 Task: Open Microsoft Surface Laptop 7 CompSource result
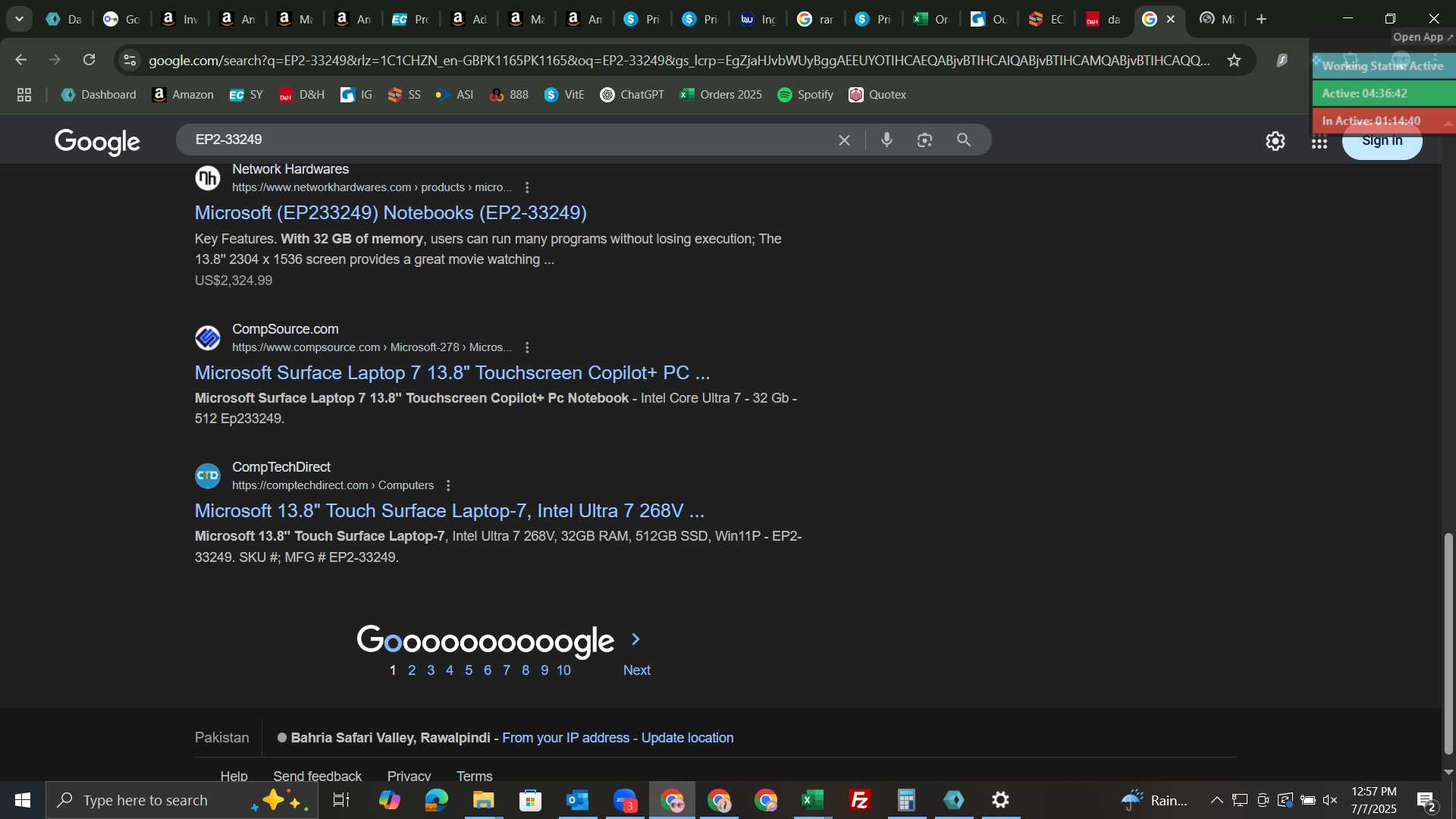click(x=453, y=373)
